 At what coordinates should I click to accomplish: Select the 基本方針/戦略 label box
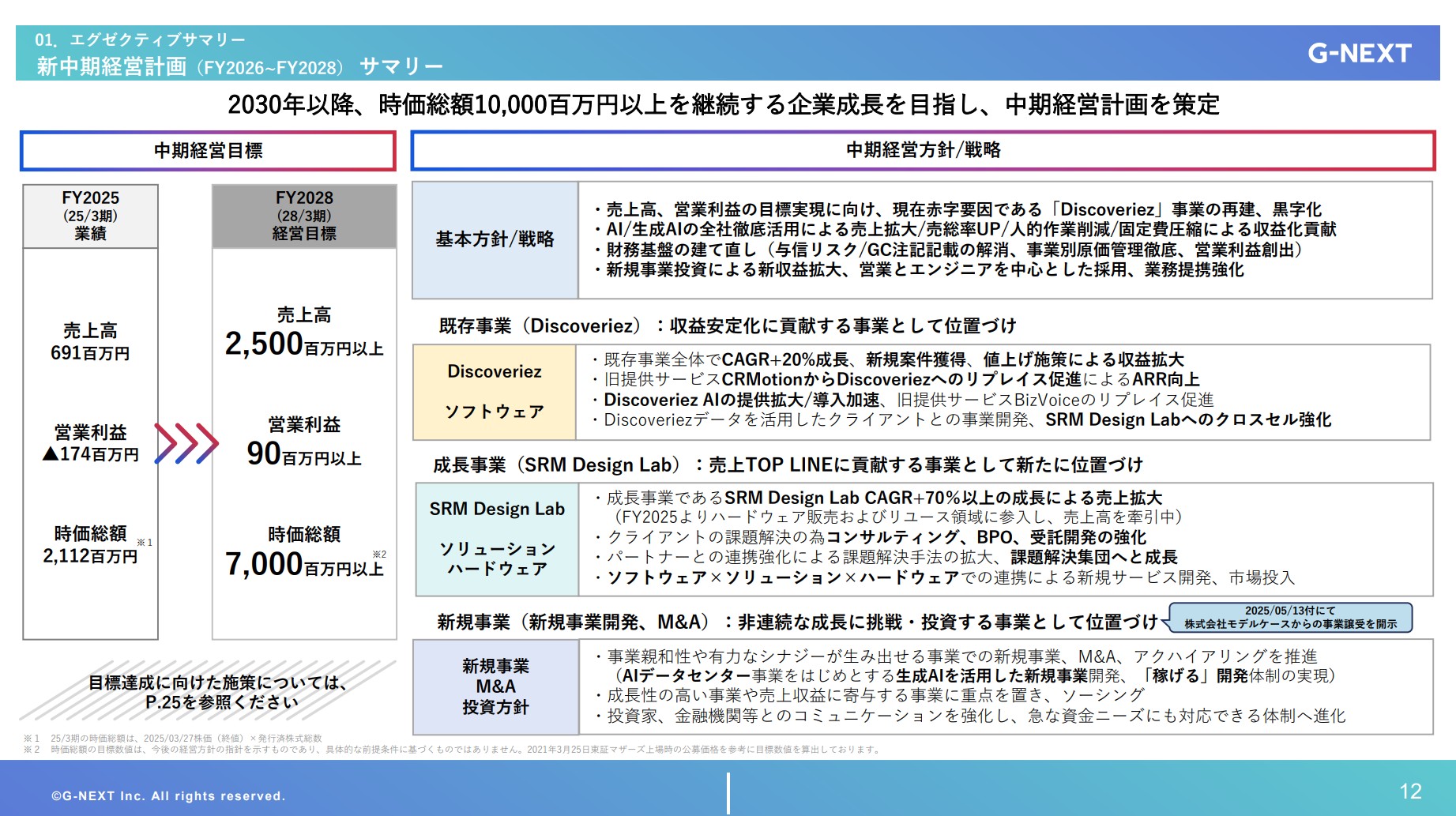[x=494, y=240]
